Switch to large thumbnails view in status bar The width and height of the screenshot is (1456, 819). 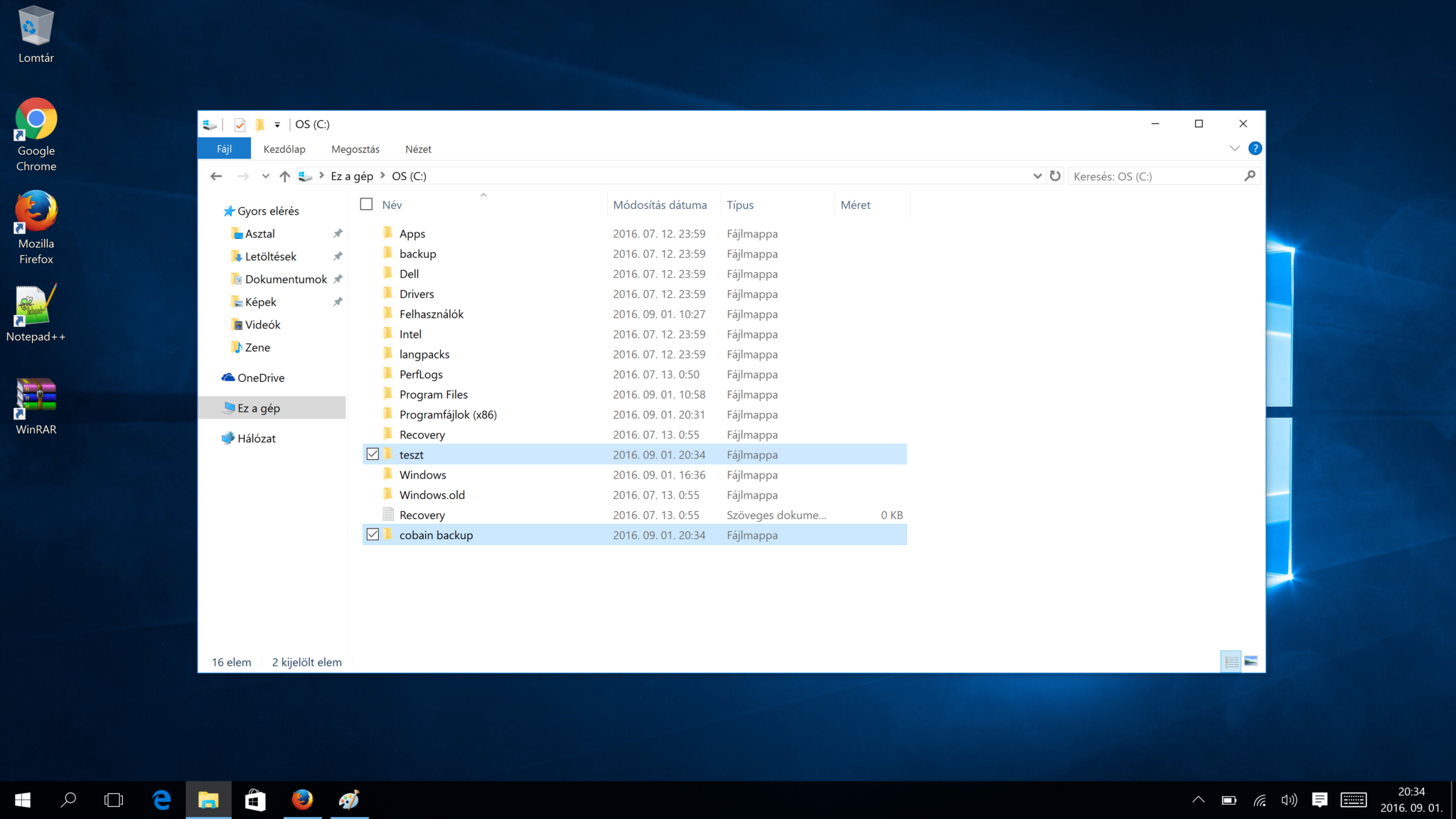tap(1250, 661)
